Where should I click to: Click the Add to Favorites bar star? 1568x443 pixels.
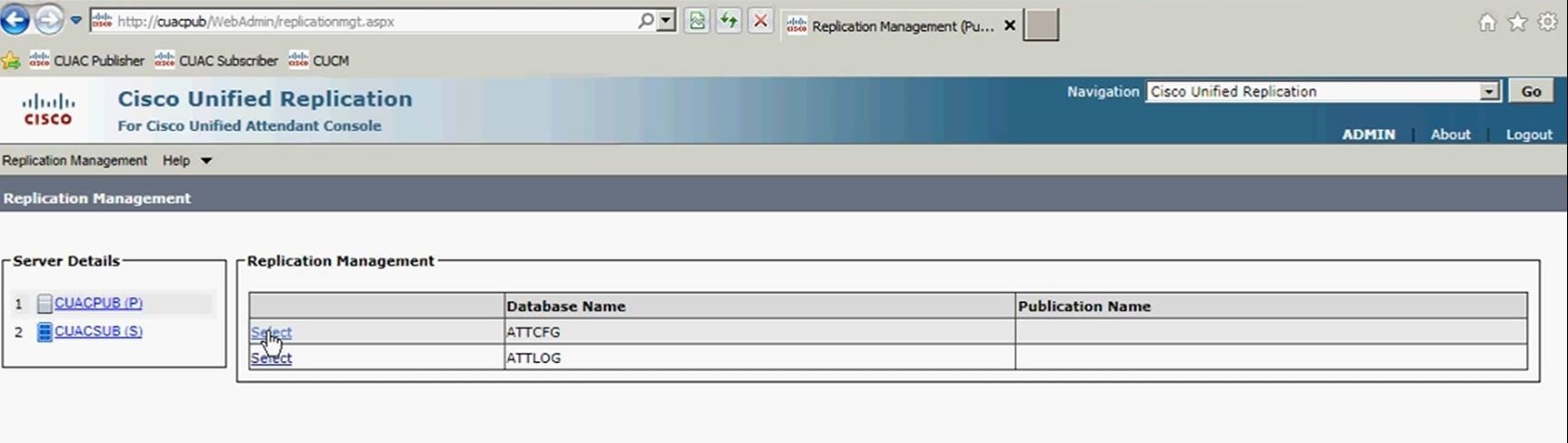11,61
